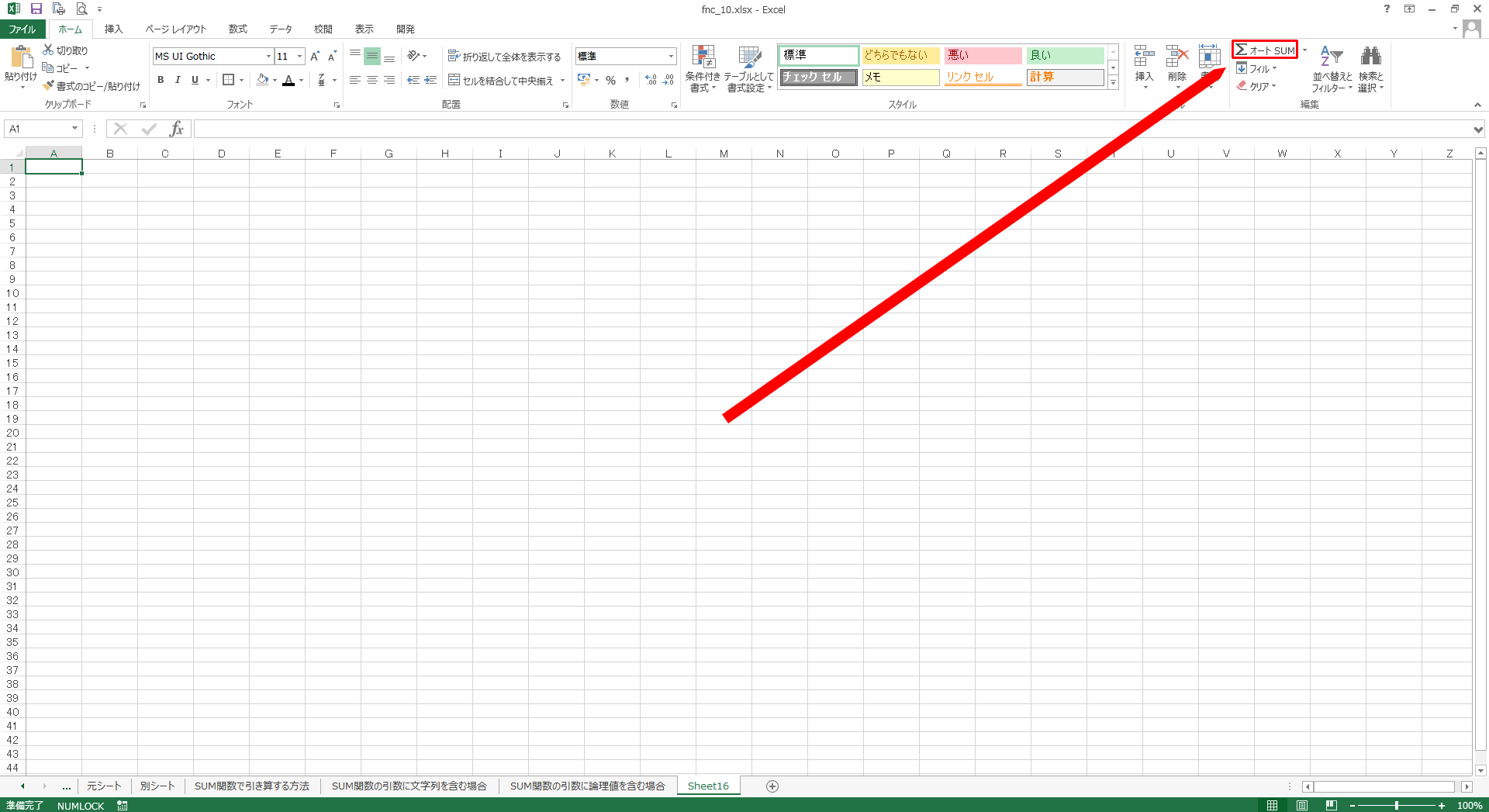Click Merge and Center (セルを結合して中央揃え)
The width and height of the screenshot is (1489, 812).
pos(501,80)
